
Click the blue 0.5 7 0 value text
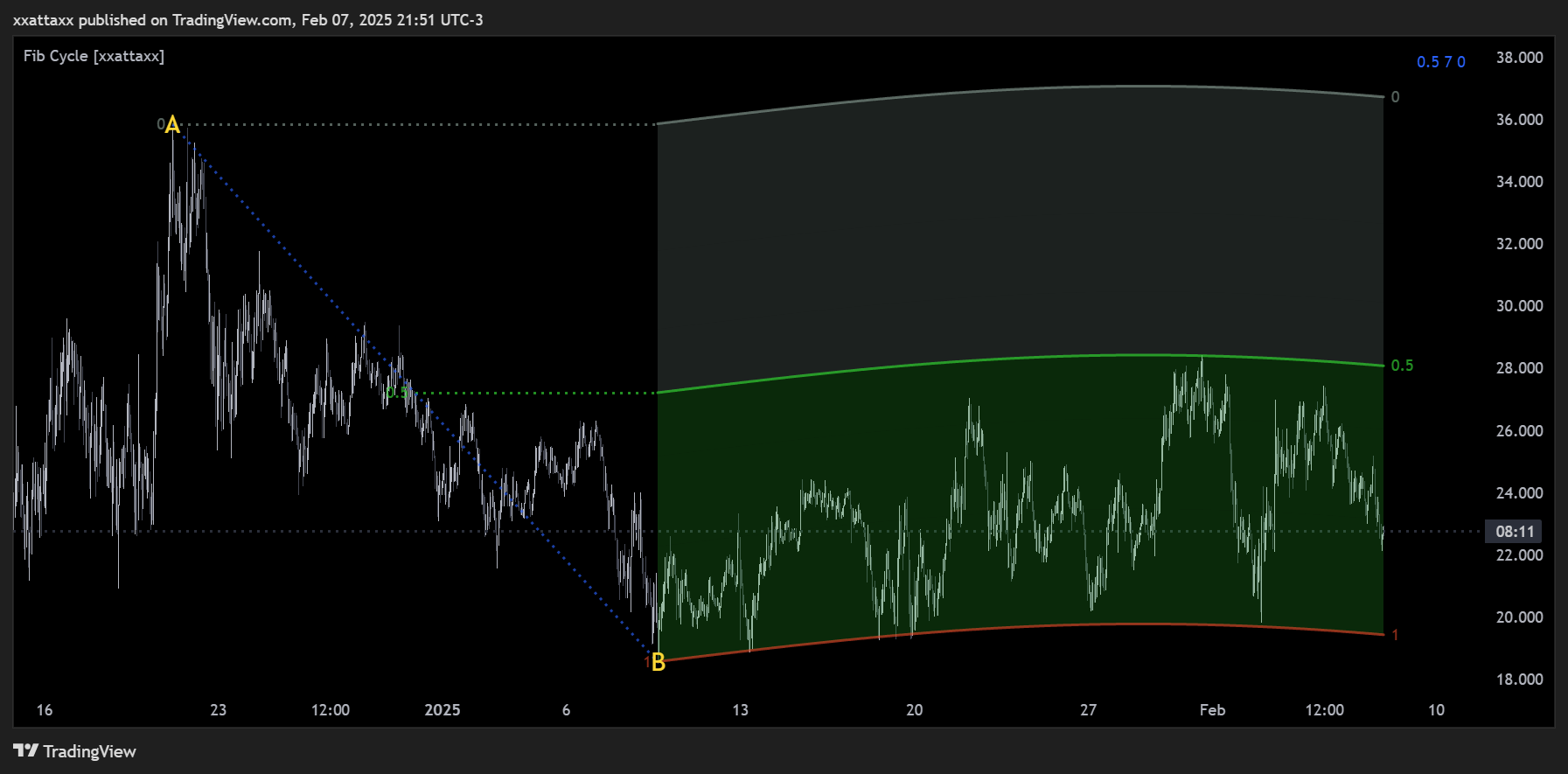pyautogui.click(x=1441, y=62)
